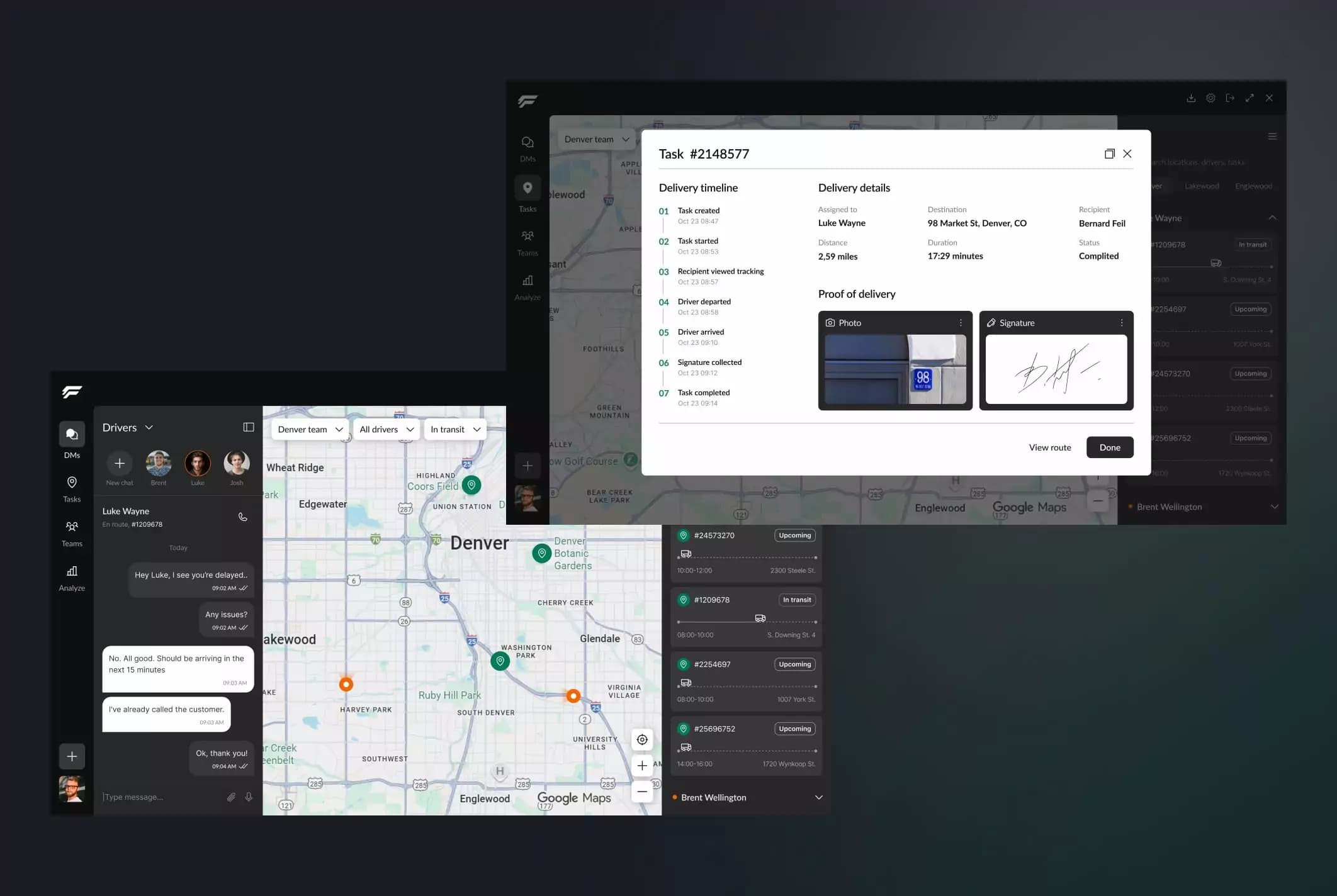Collapse the Drivers panel with sidebar icon
Screen dimensions: 1337x896
click(x=249, y=427)
